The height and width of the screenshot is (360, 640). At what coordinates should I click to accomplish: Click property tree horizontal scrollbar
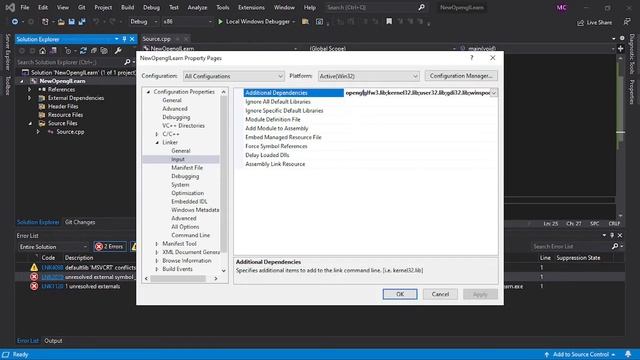(x=178, y=278)
